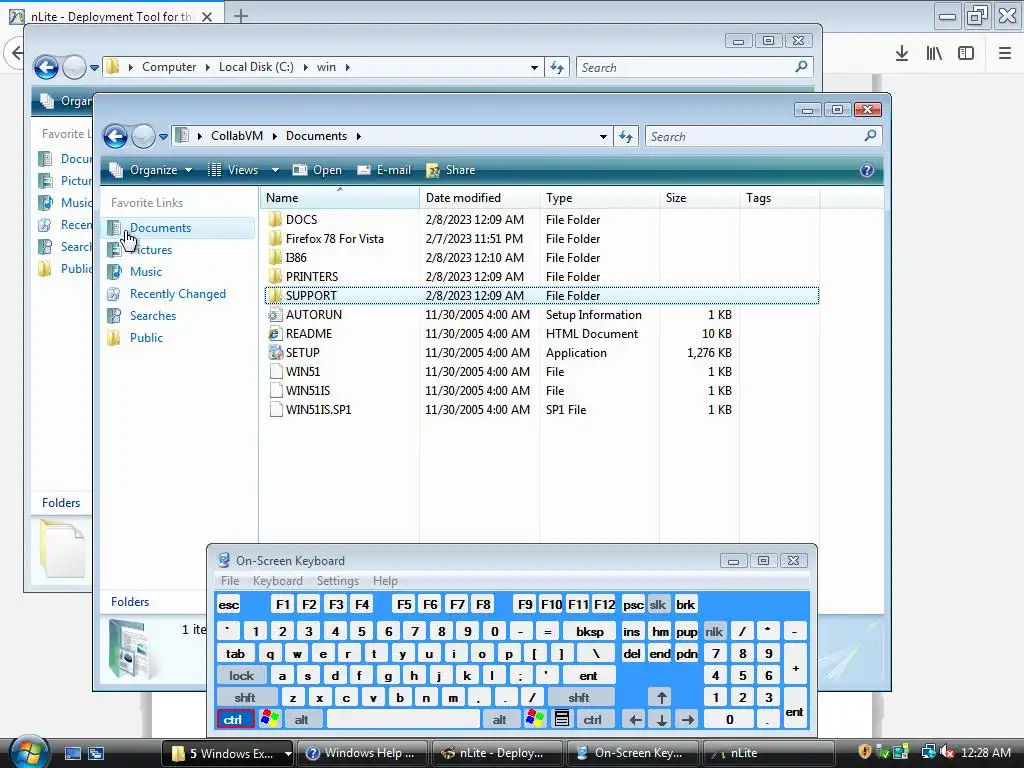Click Back arrow in the win folder window

[46, 67]
